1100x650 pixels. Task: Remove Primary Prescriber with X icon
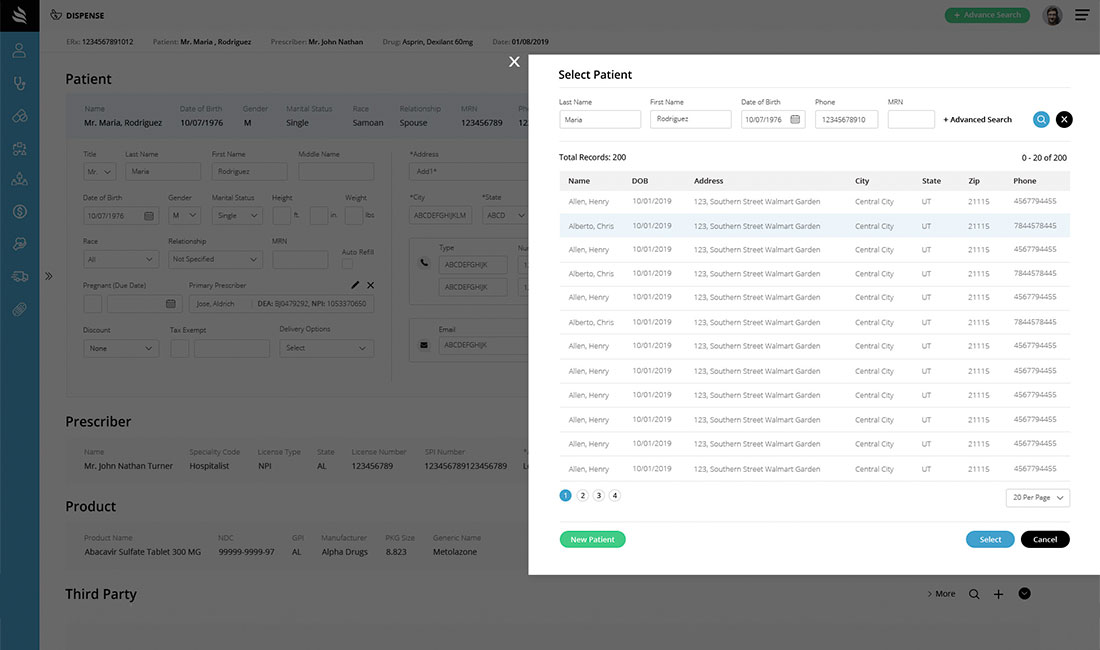(370, 285)
